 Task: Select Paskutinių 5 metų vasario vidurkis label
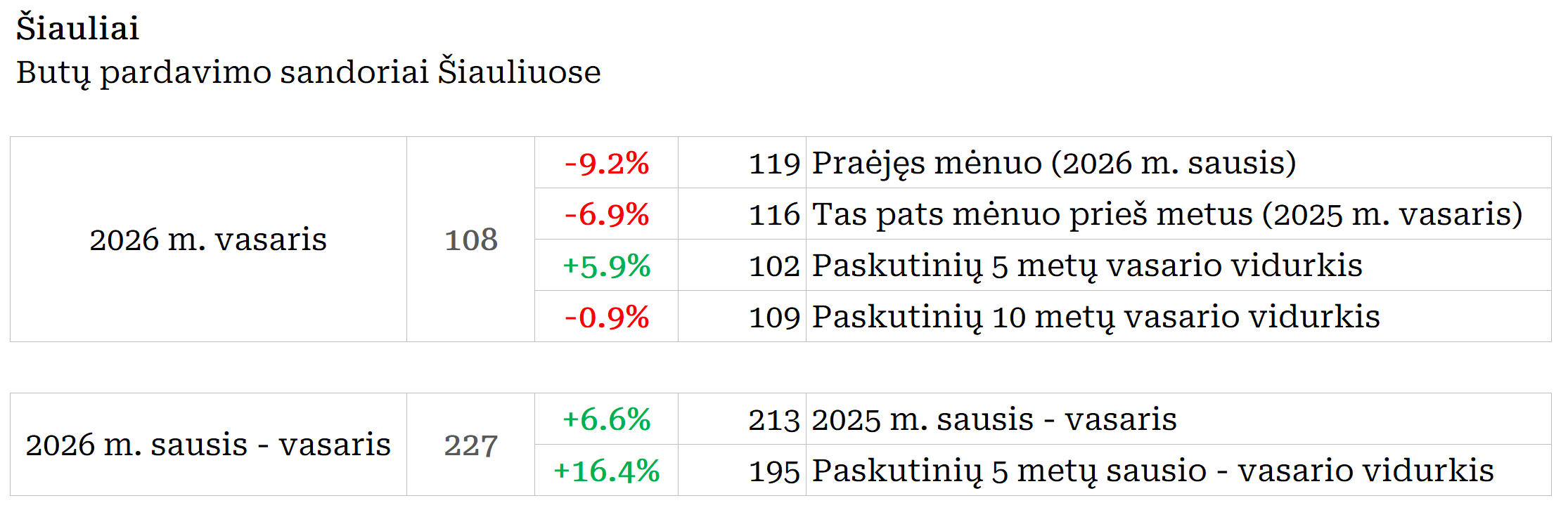click(x=1086, y=266)
